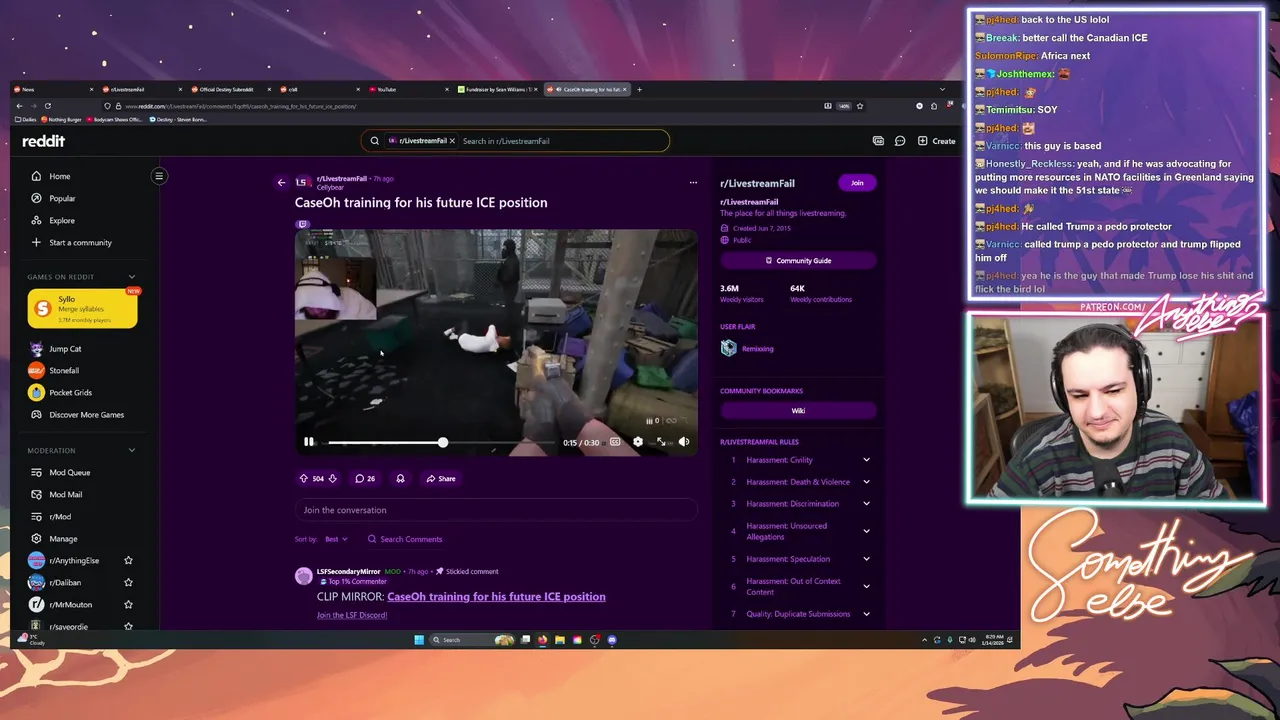
Task: Open a new browser tab
Action: (x=640, y=89)
